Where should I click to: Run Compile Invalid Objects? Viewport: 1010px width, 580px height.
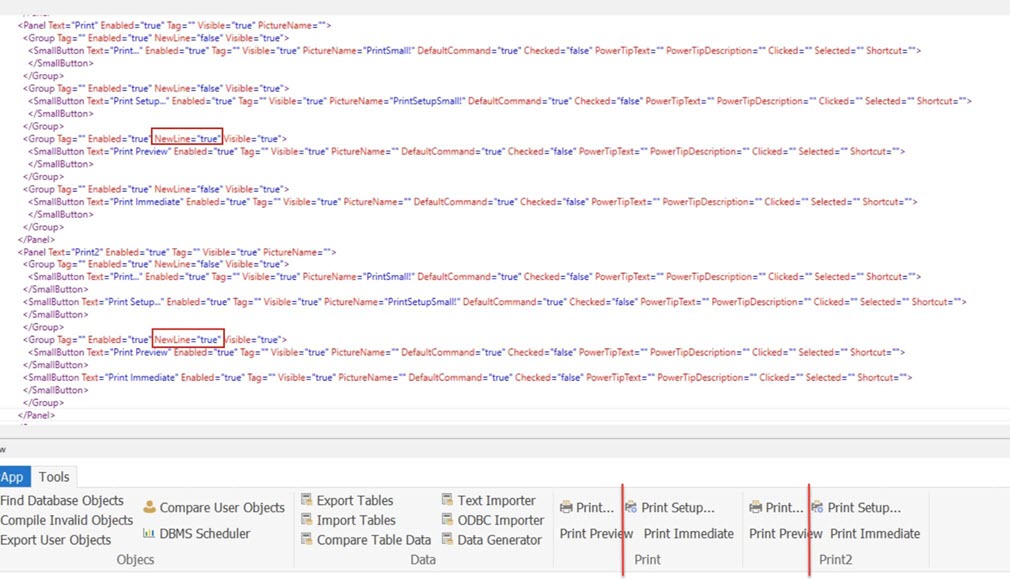click(x=66, y=520)
